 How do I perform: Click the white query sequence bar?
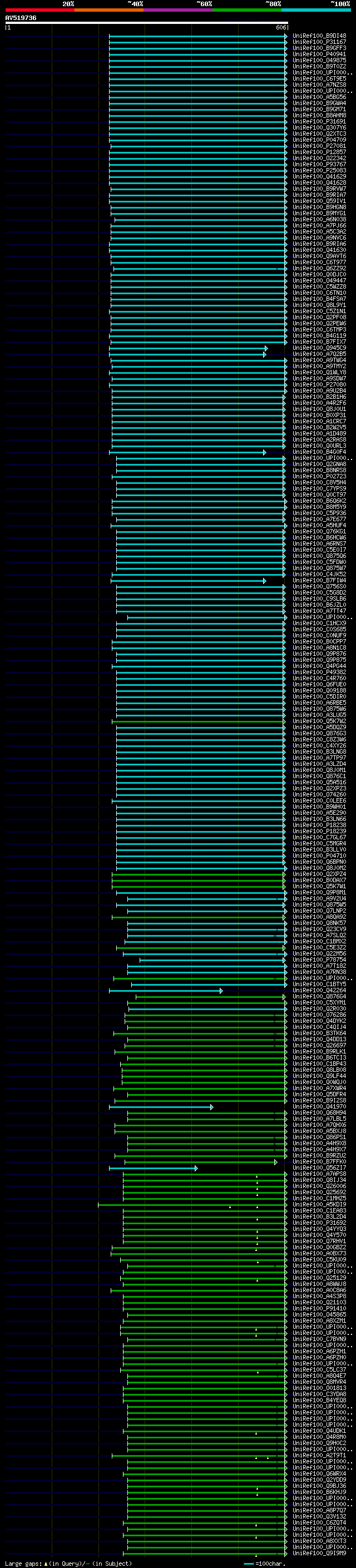pyautogui.click(x=147, y=23)
